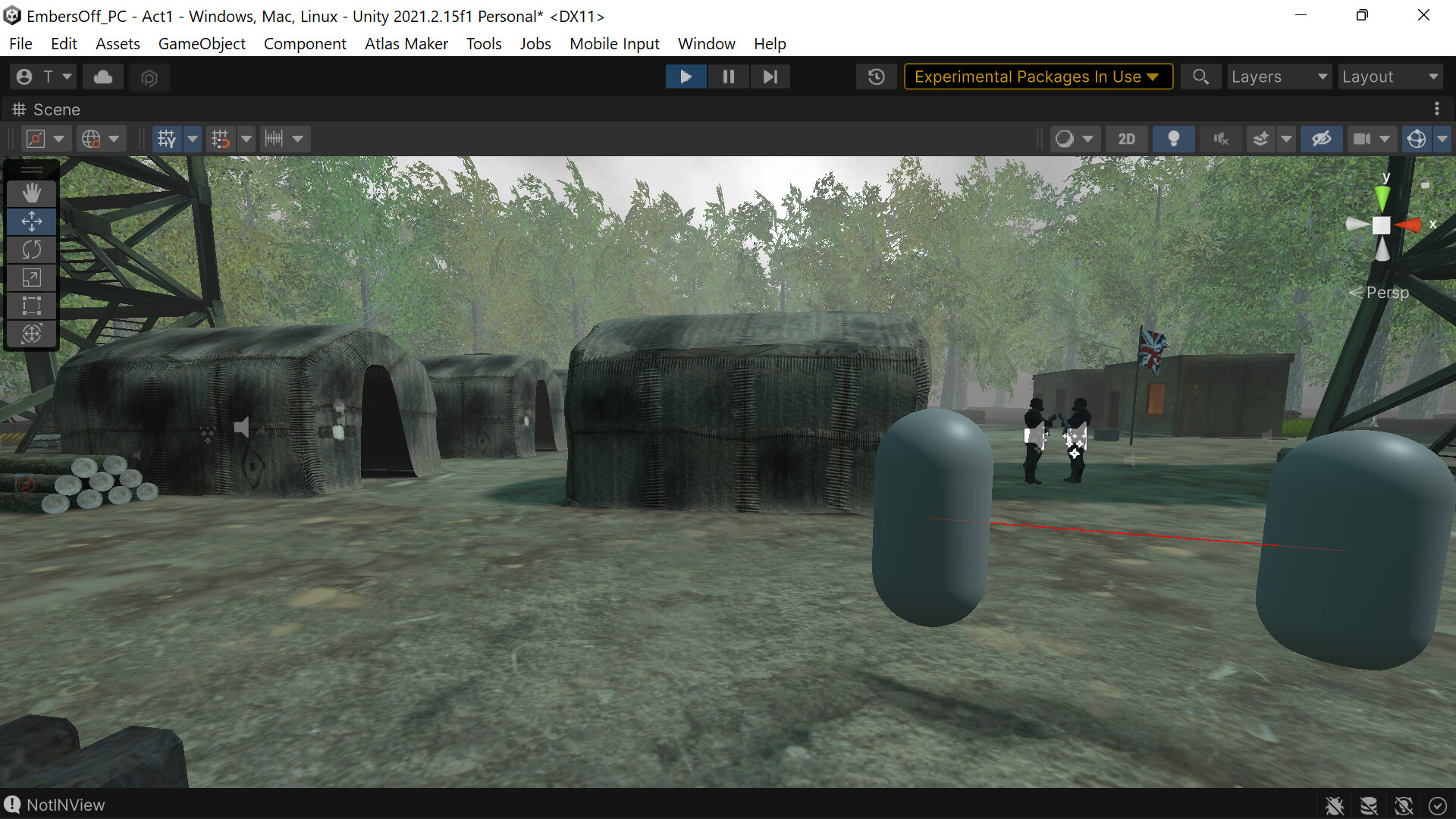Open the Layers dropdown
The image size is (1456, 819).
click(1279, 76)
